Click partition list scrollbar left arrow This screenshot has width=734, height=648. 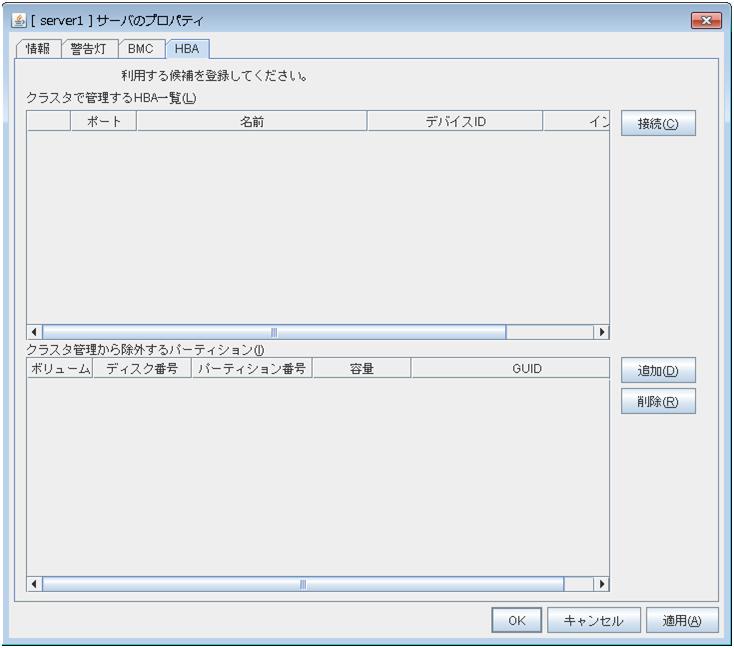click(x=34, y=584)
